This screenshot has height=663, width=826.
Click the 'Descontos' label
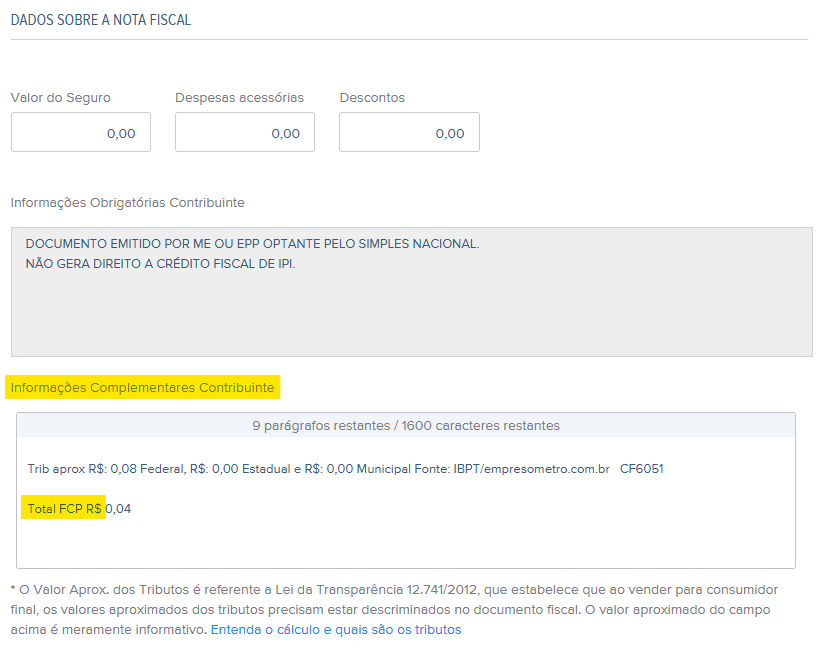click(372, 98)
